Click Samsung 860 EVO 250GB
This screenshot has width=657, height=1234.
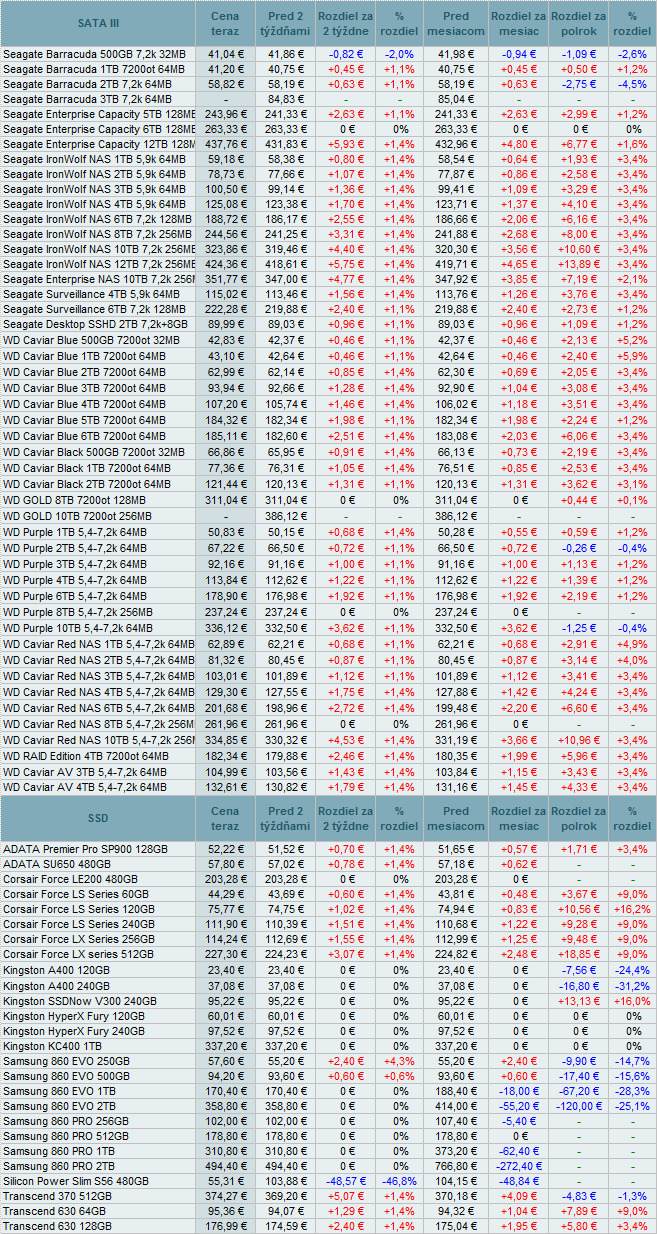coord(66,1061)
